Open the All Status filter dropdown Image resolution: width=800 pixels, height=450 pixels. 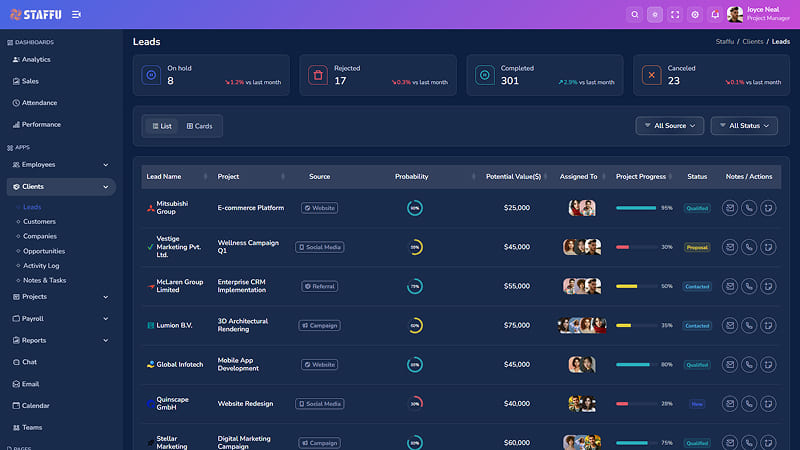[744, 126]
